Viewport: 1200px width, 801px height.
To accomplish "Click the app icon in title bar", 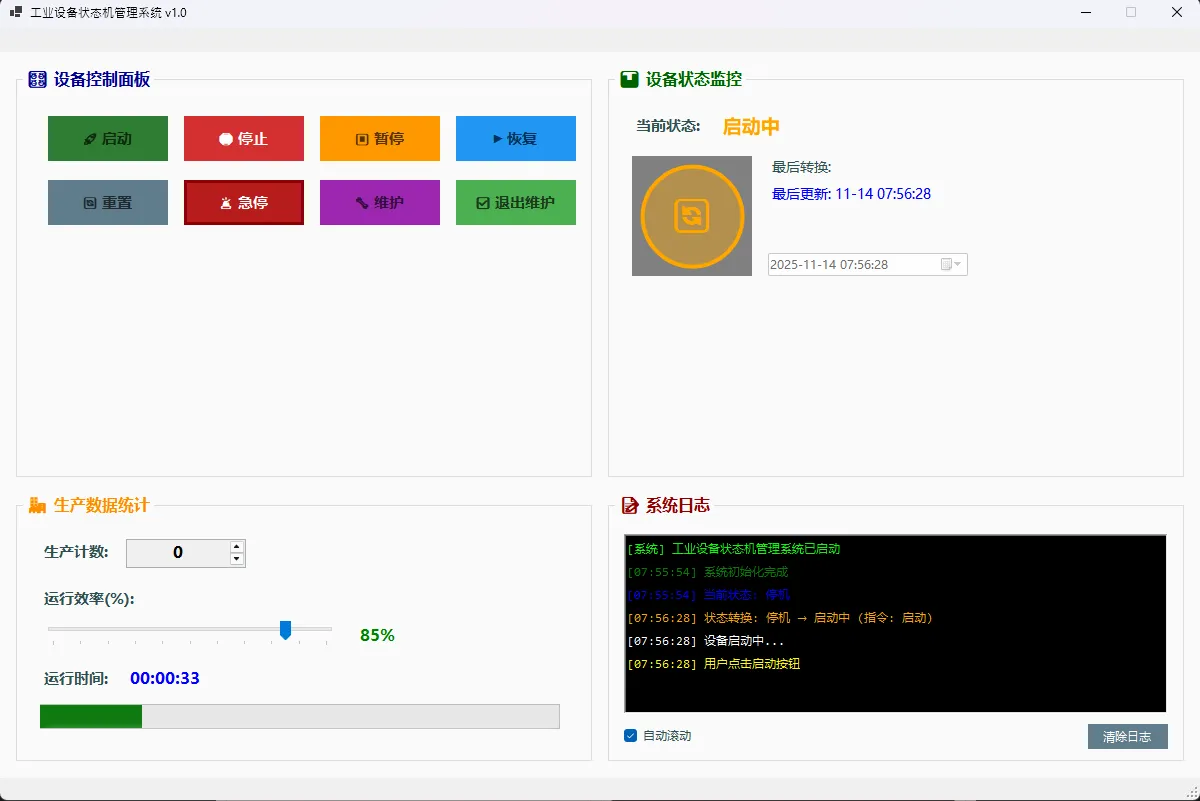I will 15,13.
